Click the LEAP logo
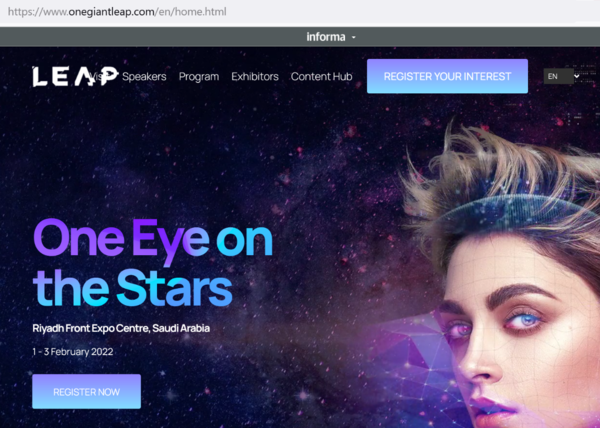The width and height of the screenshot is (600, 428). [x=75, y=76]
